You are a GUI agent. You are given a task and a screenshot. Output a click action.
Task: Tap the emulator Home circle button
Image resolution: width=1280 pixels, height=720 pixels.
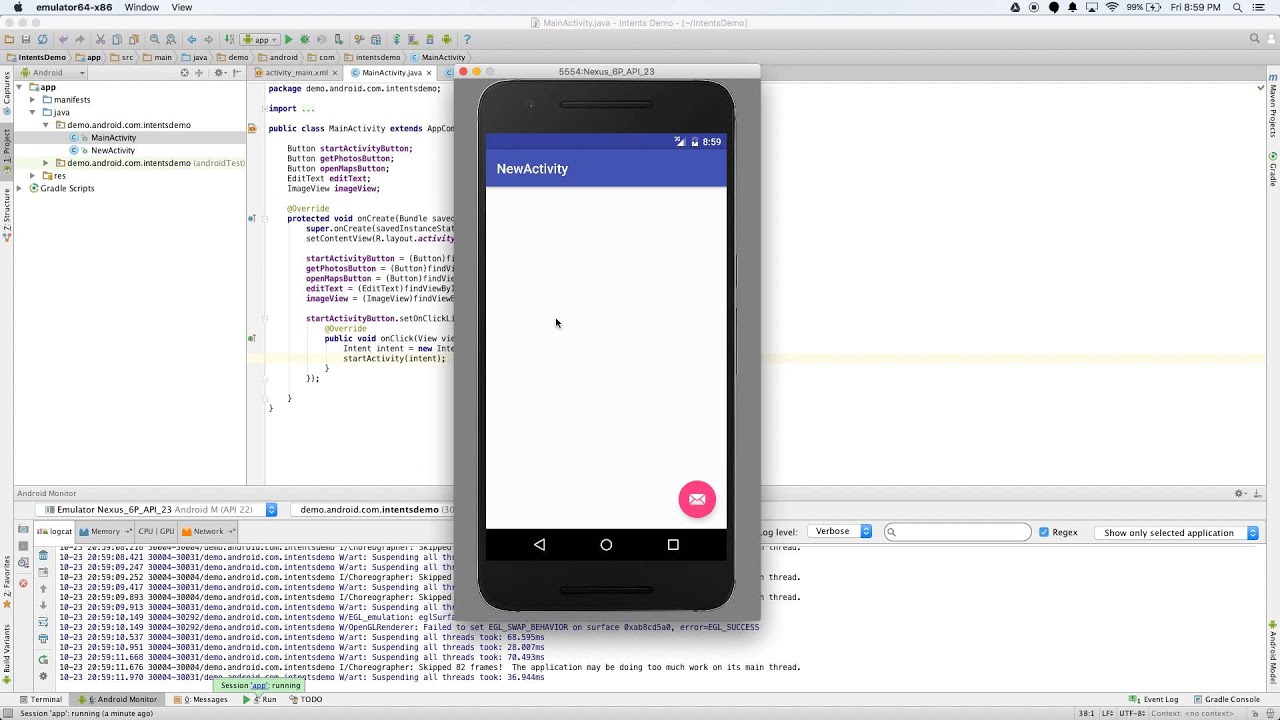click(606, 545)
